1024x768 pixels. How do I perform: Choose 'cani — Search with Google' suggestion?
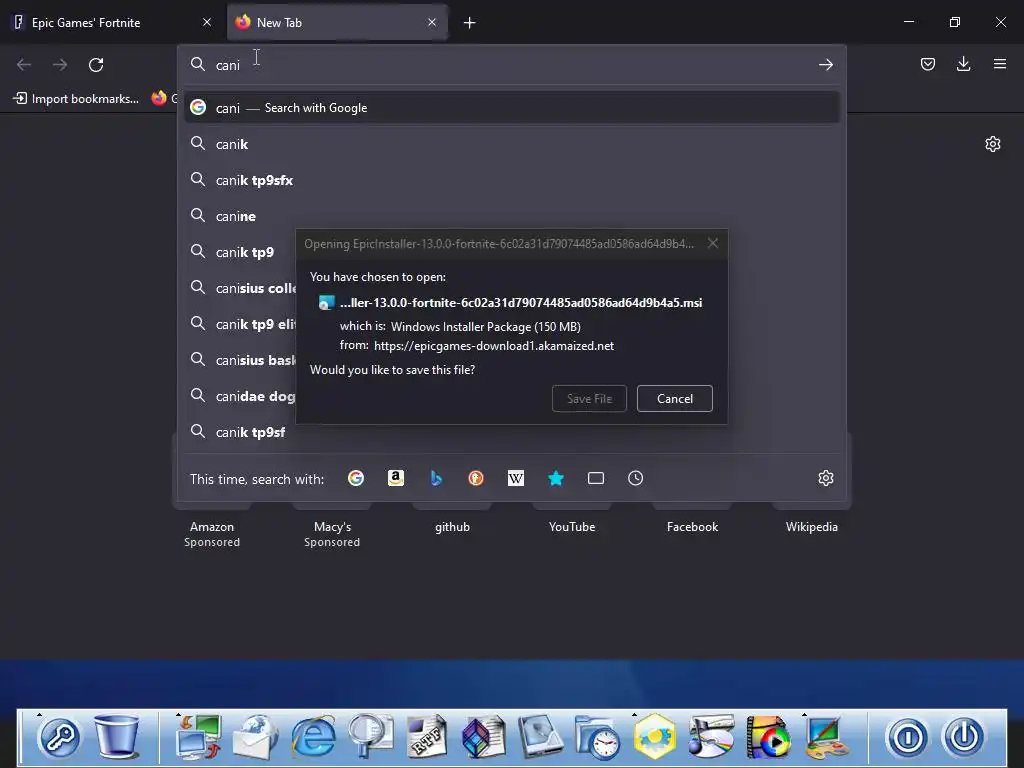pos(511,108)
